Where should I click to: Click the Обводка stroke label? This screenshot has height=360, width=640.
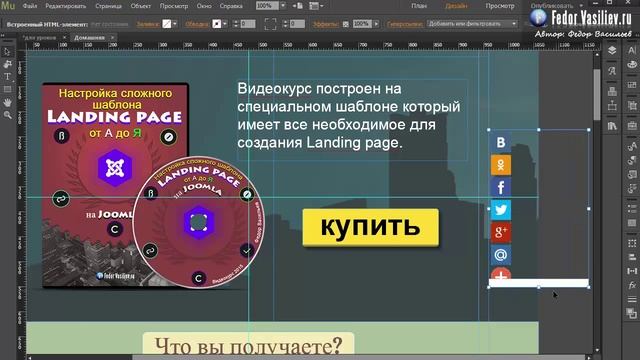[x=197, y=24]
